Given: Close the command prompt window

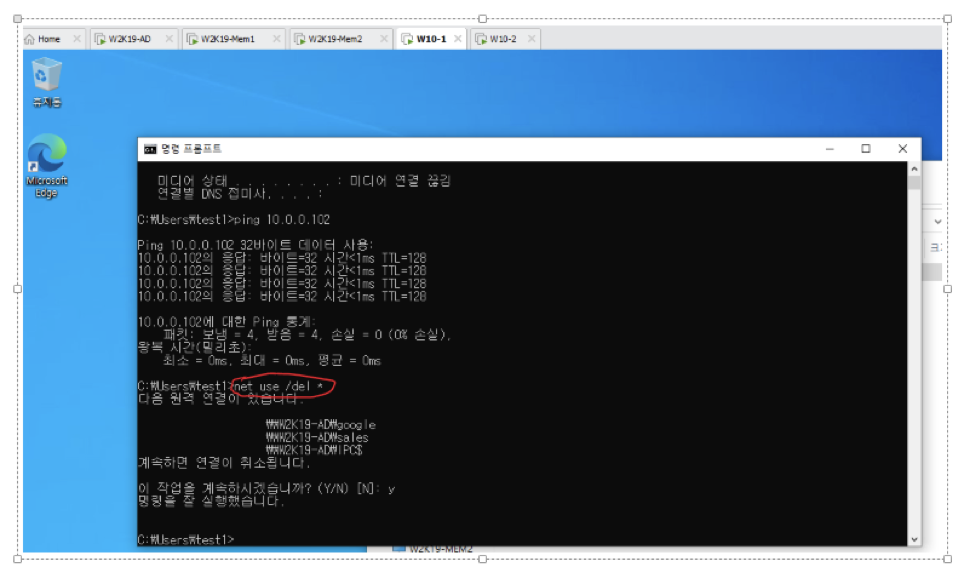Looking at the screenshot, I should click(903, 149).
